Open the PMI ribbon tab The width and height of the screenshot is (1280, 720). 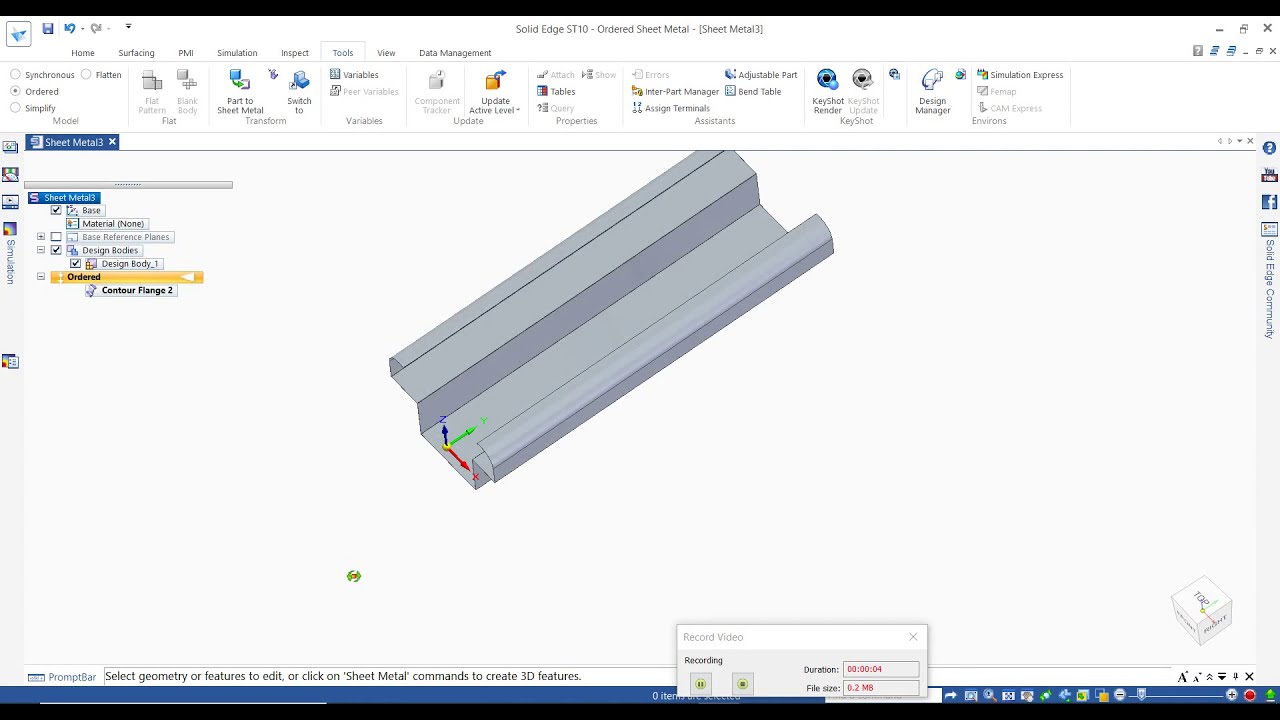point(186,53)
